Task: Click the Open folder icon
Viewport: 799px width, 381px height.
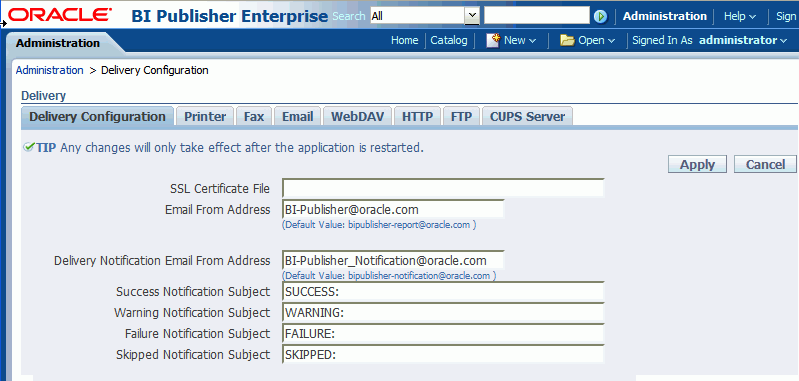Action: 567,40
